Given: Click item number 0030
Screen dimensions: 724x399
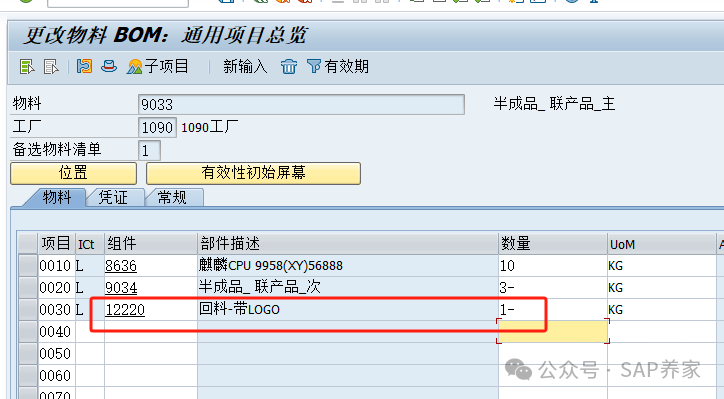Looking at the screenshot, I should point(55,309).
